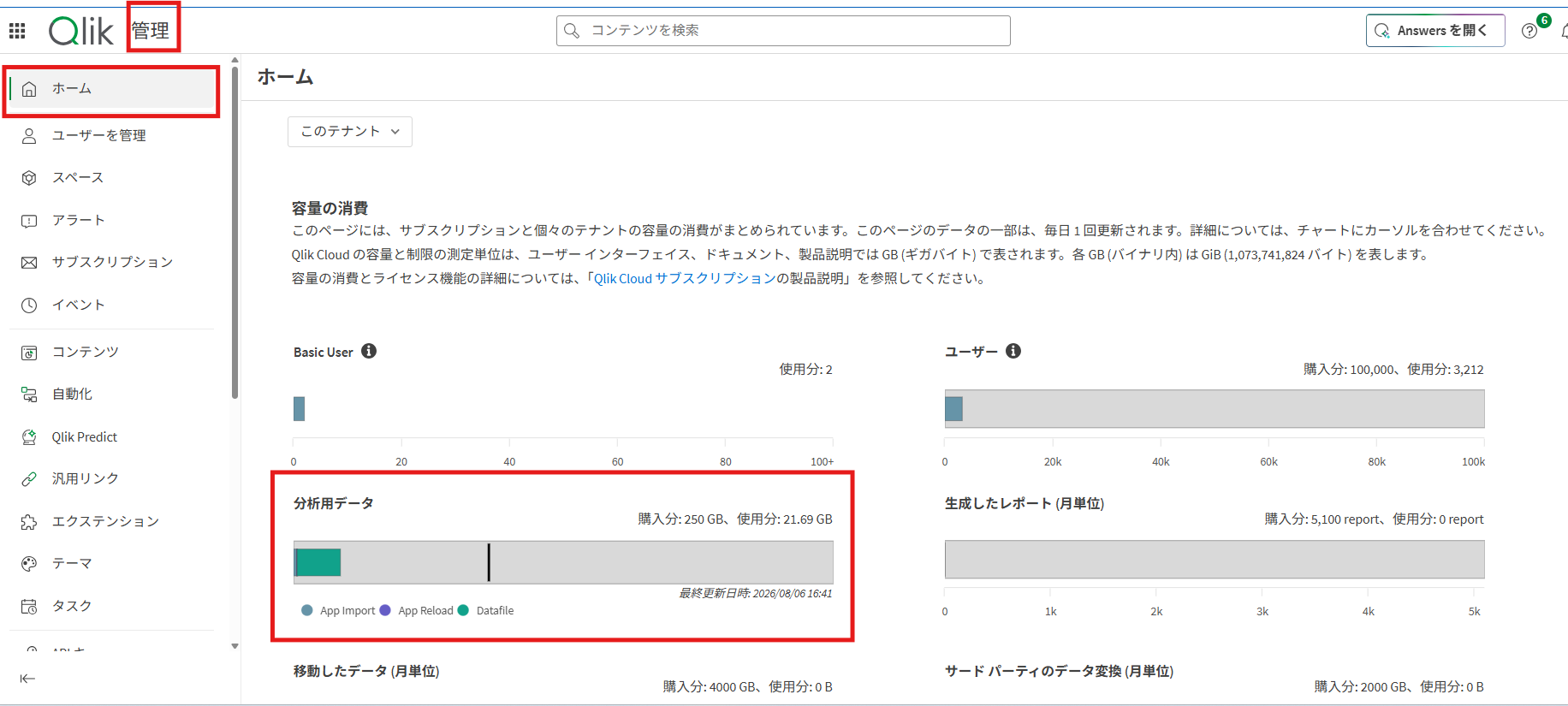
Task: Click the コンテンツ icon
Action: click(x=29, y=353)
